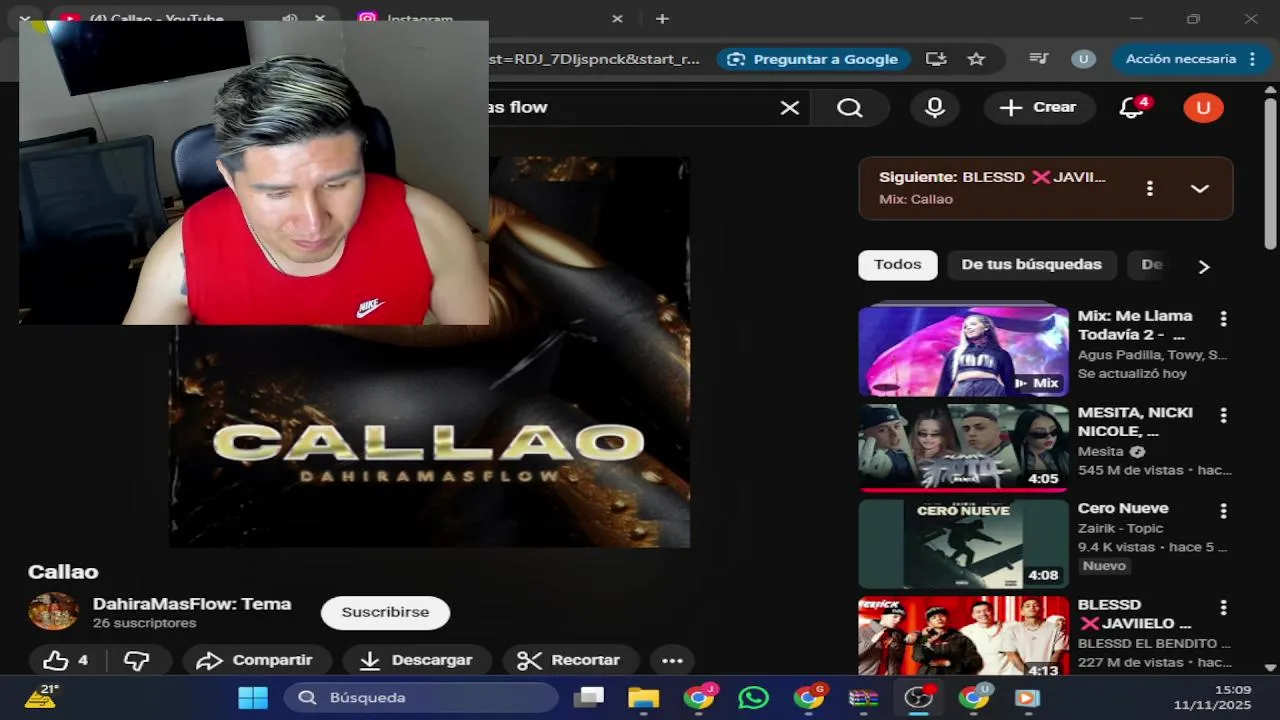The height and width of the screenshot is (720, 1280).
Task: Open more actions ellipsis below video
Action: pyautogui.click(x=672, y=660)
